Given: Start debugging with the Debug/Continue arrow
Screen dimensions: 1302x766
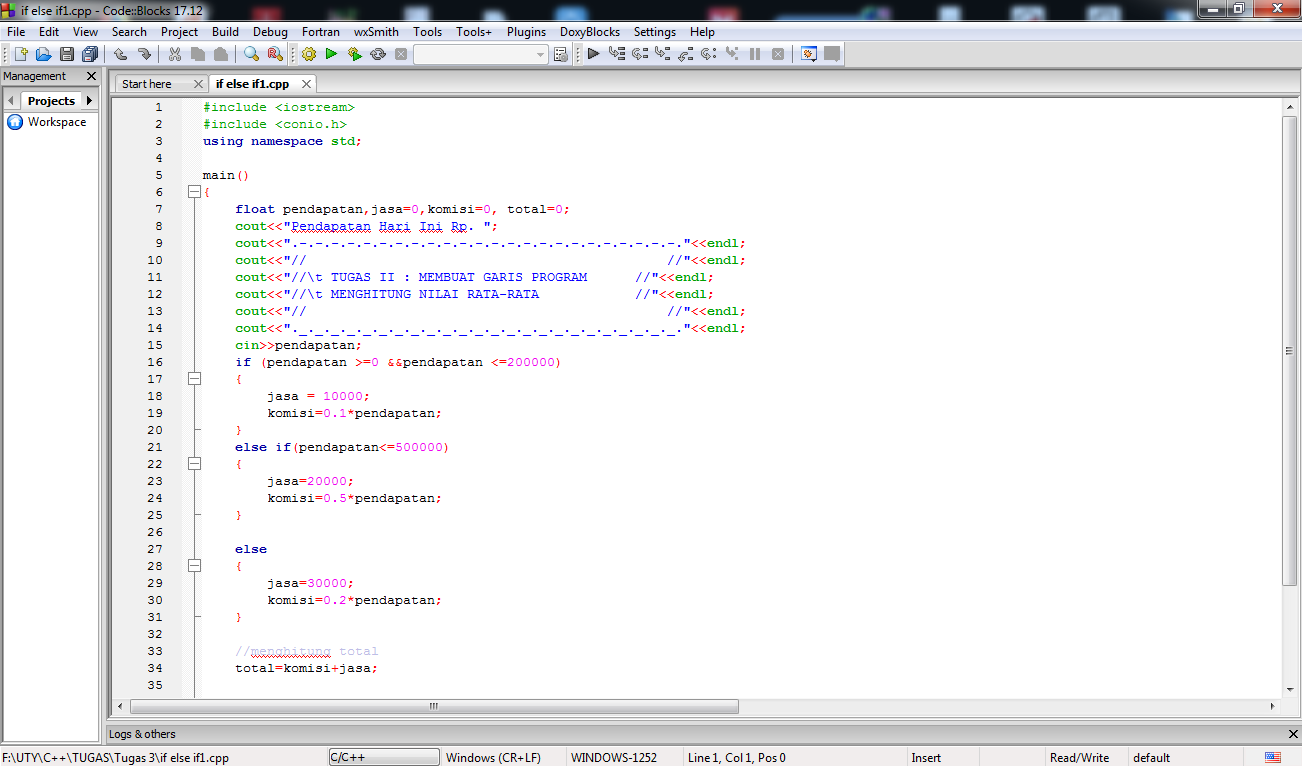Looking at the screenshot, I should coord(594,54).
